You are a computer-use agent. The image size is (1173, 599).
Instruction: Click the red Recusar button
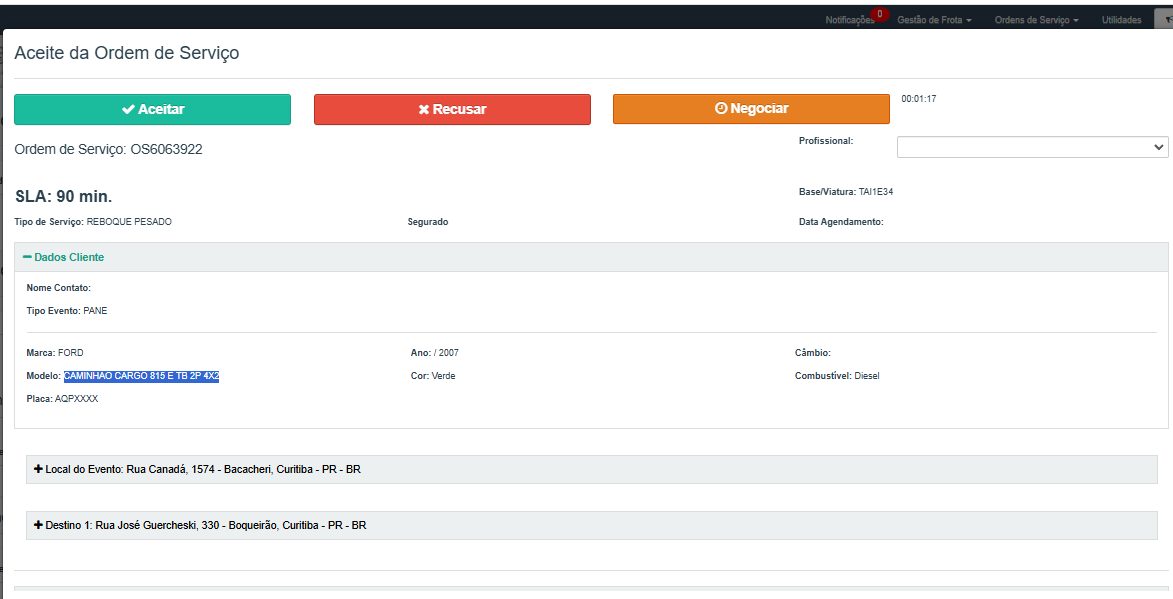(x=453, y=109)
